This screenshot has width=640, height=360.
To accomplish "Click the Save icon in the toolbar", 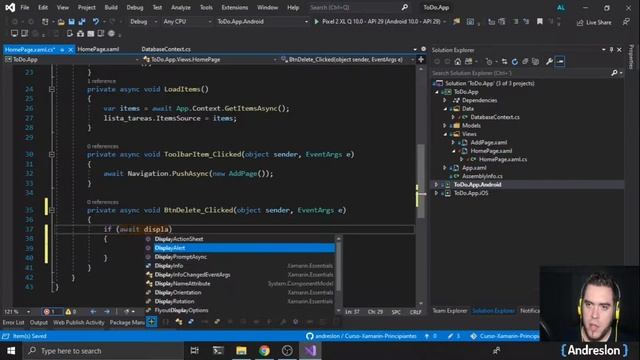I will [71, 22].
